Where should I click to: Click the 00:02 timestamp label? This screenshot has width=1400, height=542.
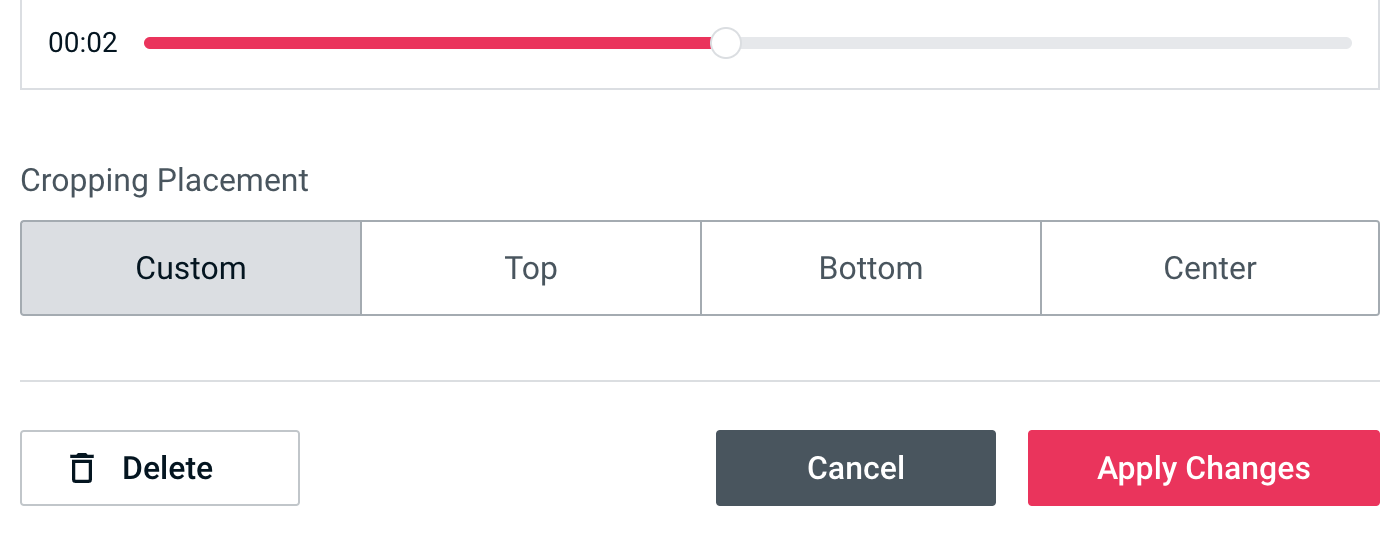click(x=83, y=43)
